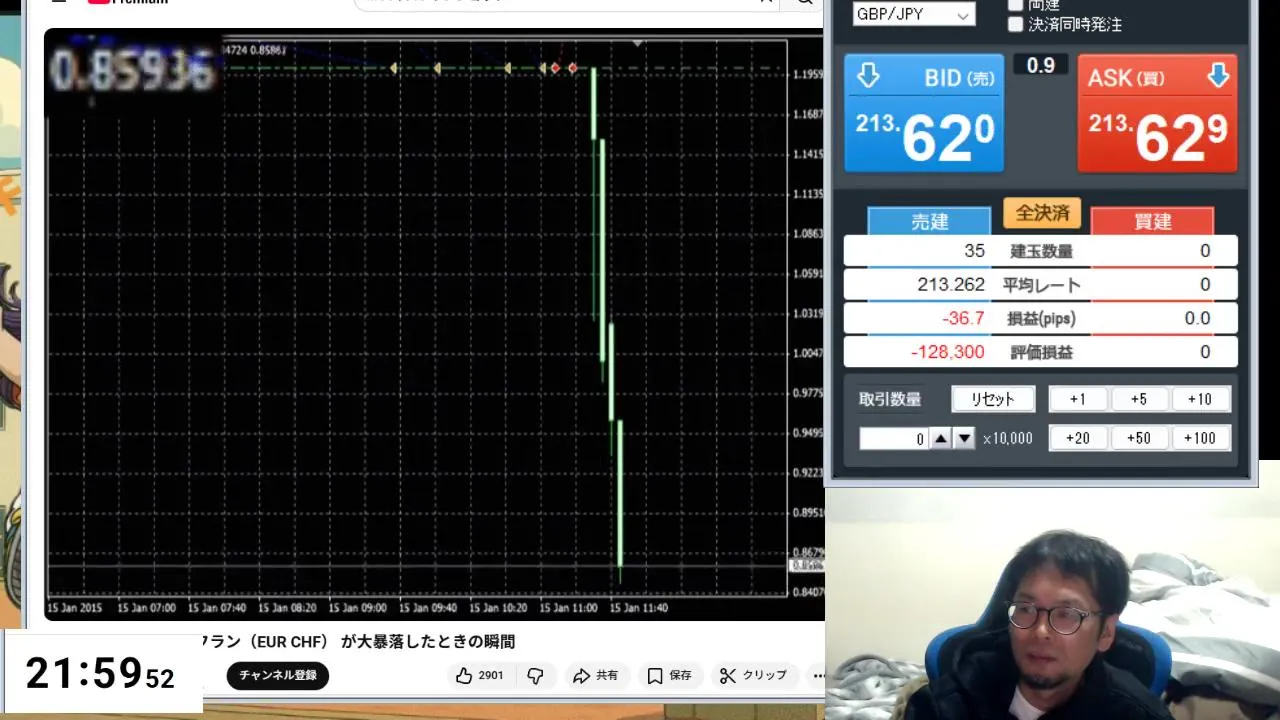Add +5 to trade quantity

(1139, 399)
